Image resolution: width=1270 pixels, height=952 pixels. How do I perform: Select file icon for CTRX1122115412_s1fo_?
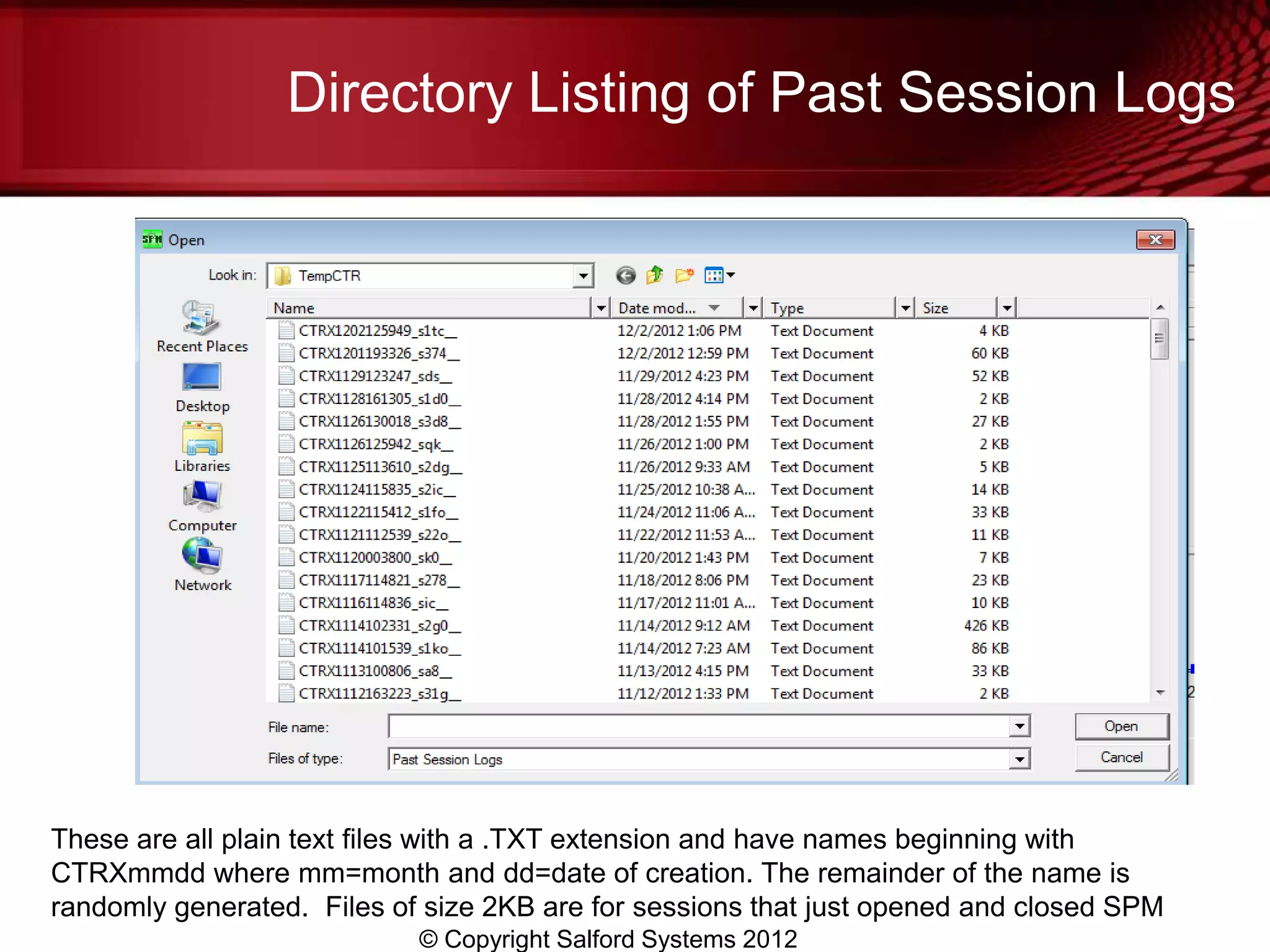pos(286,512)
